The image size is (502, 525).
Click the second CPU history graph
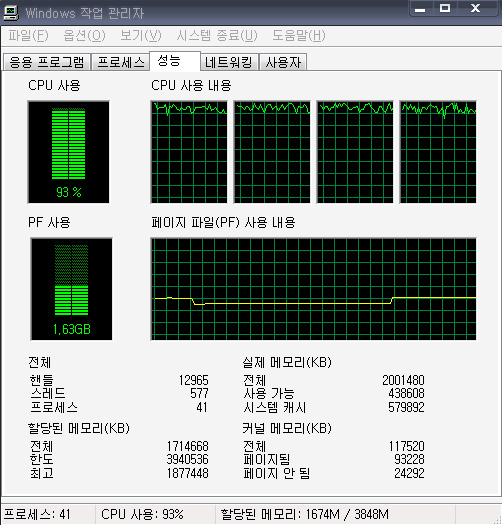tap(272, 152)
